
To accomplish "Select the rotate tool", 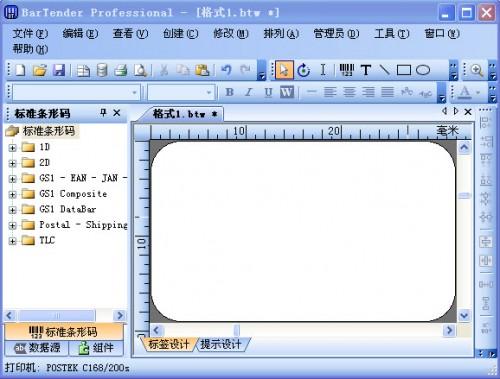I will click(x=303, y=70).
